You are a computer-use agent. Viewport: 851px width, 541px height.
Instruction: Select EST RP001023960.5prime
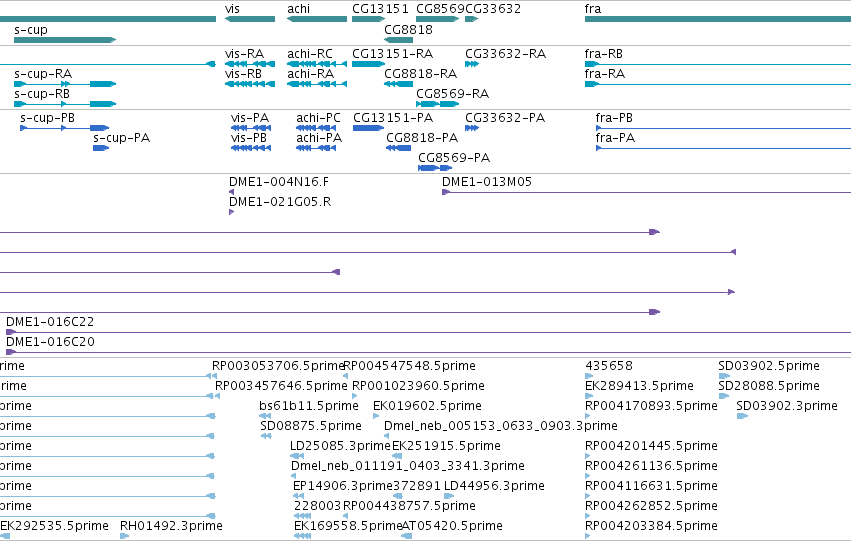[x=418, y=386]
